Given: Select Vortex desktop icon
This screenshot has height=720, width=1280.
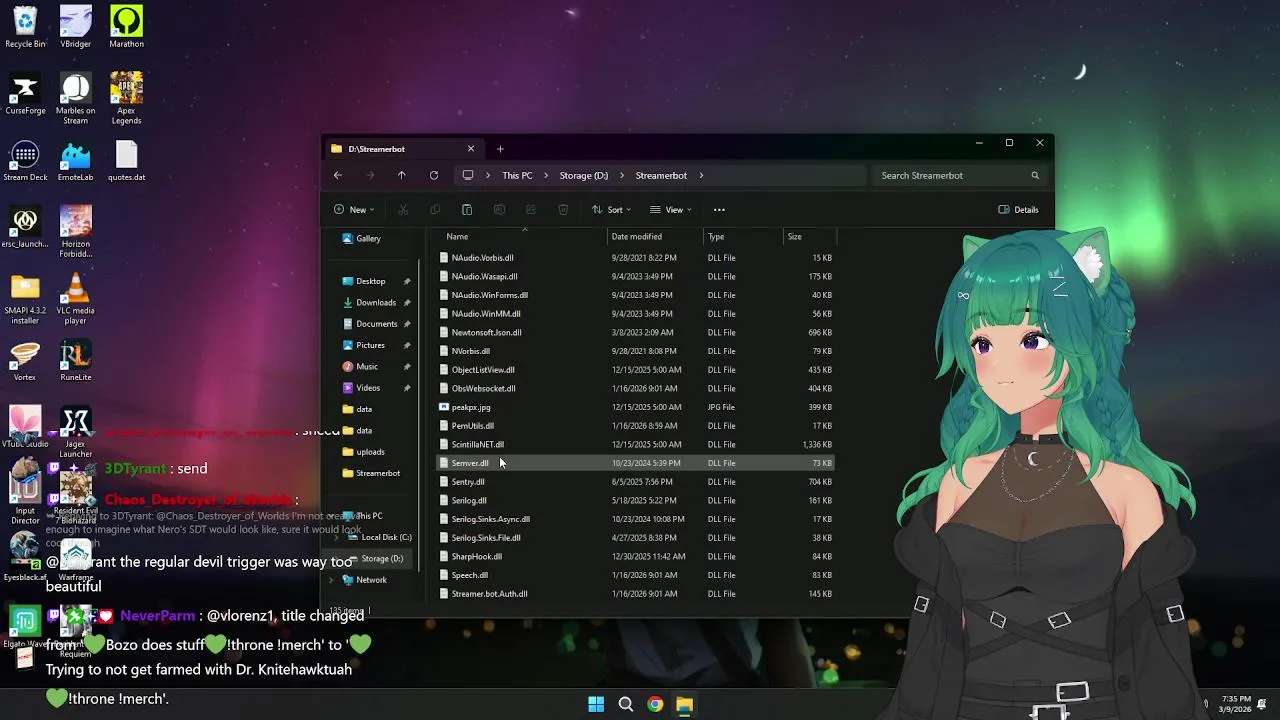Looking at the screenshot, I should click(x=25, y=361).
